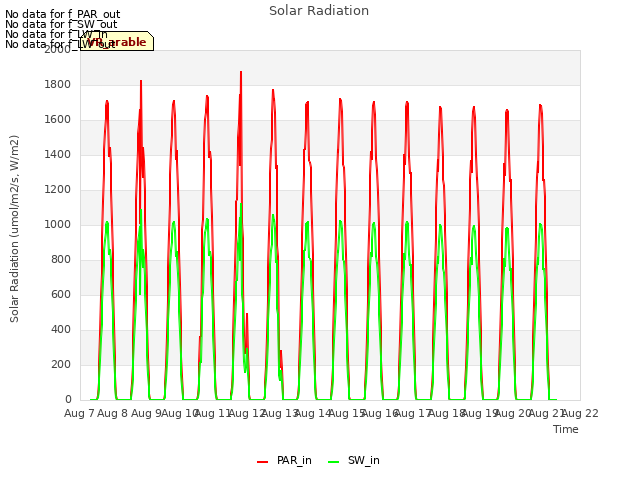Image resolution: width=640 pixels, height=480 pixels.
Task: Click the 1200 y-axis tick label
Action: [58, 189]
